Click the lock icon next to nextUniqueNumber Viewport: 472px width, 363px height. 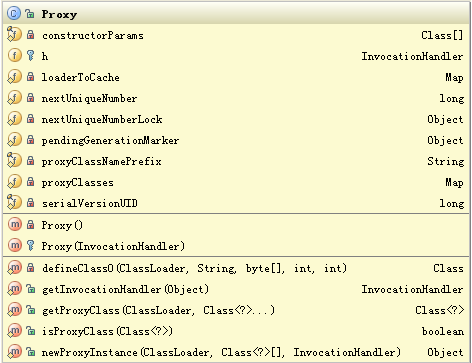point(30,98)
